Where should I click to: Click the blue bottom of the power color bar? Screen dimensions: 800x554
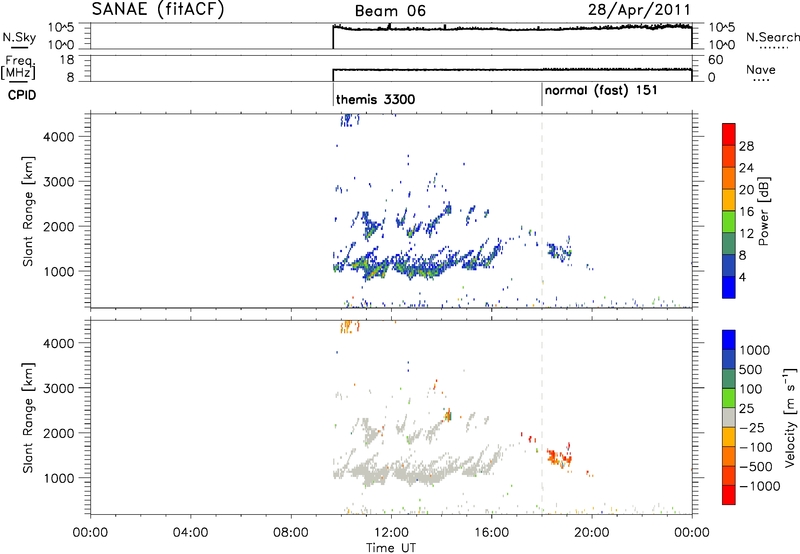tap(729, 287)
